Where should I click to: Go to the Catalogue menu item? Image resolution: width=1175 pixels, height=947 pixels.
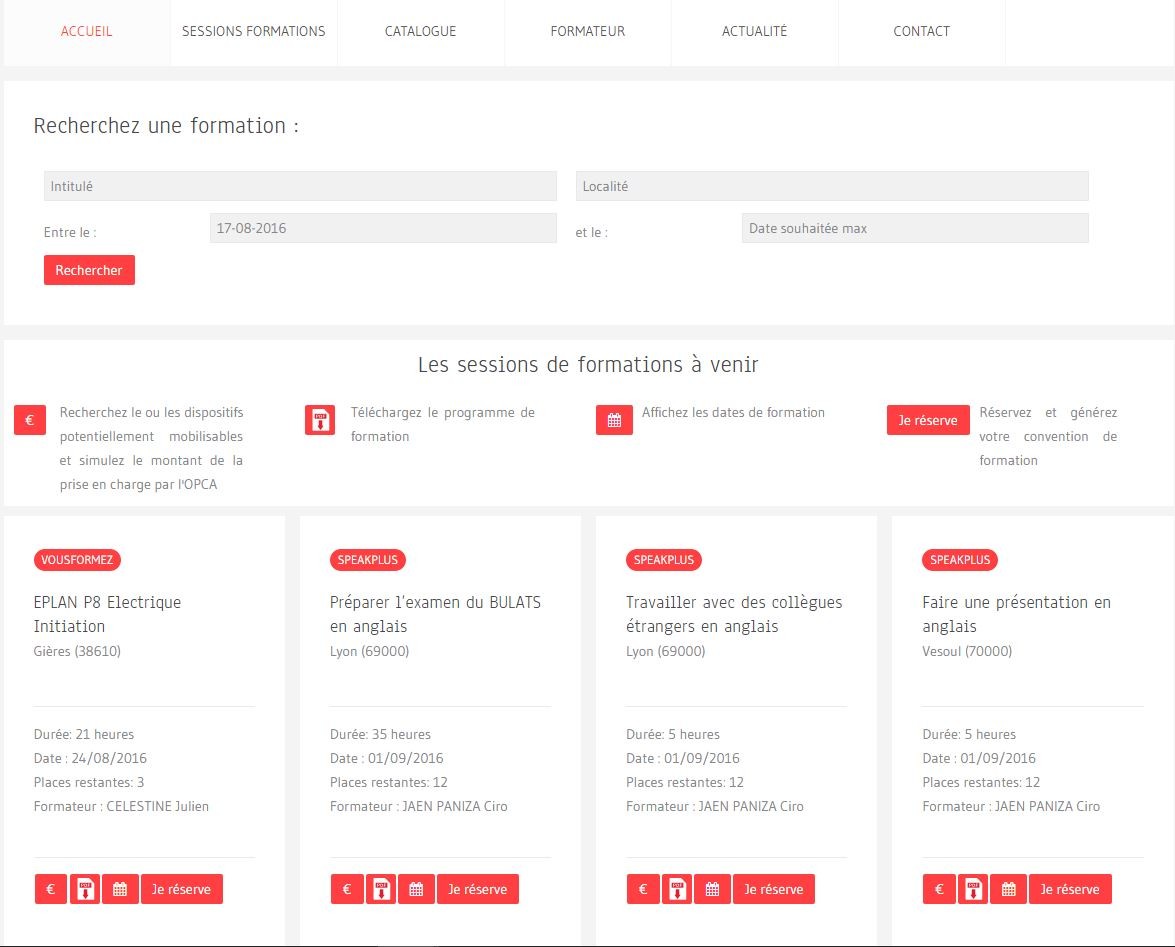click(420, 31)
